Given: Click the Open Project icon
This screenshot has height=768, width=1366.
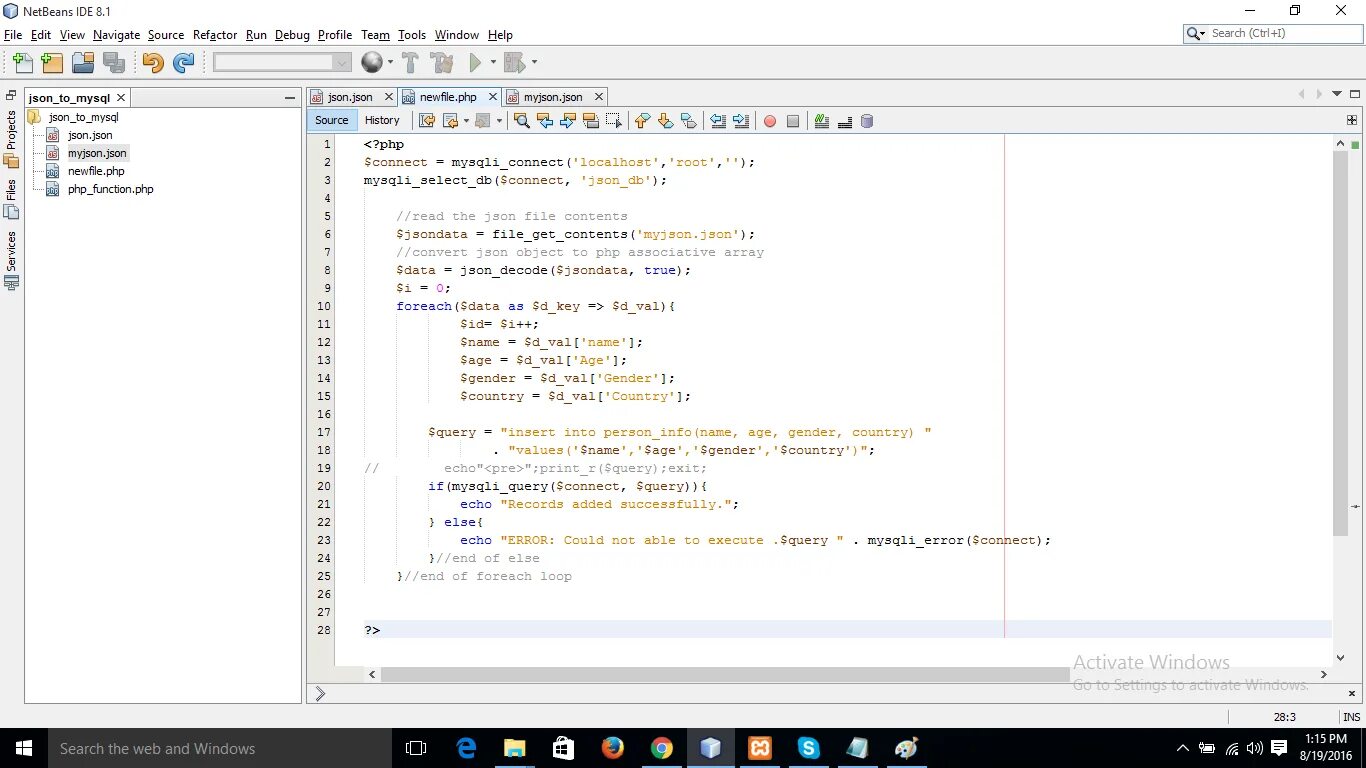Looking at the screenshot, I should pyautogui.click(x=83, y=63).
